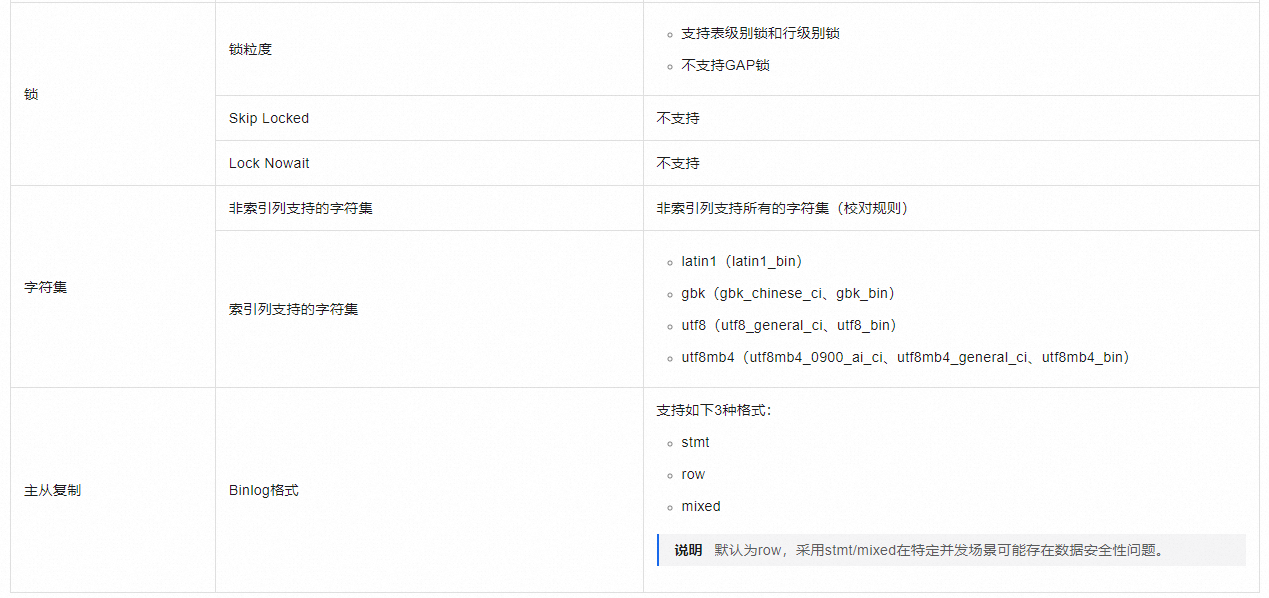Select the Binlog格式 cell
This screenshot has width=1269, height=598.
click(x=429, y=490)
